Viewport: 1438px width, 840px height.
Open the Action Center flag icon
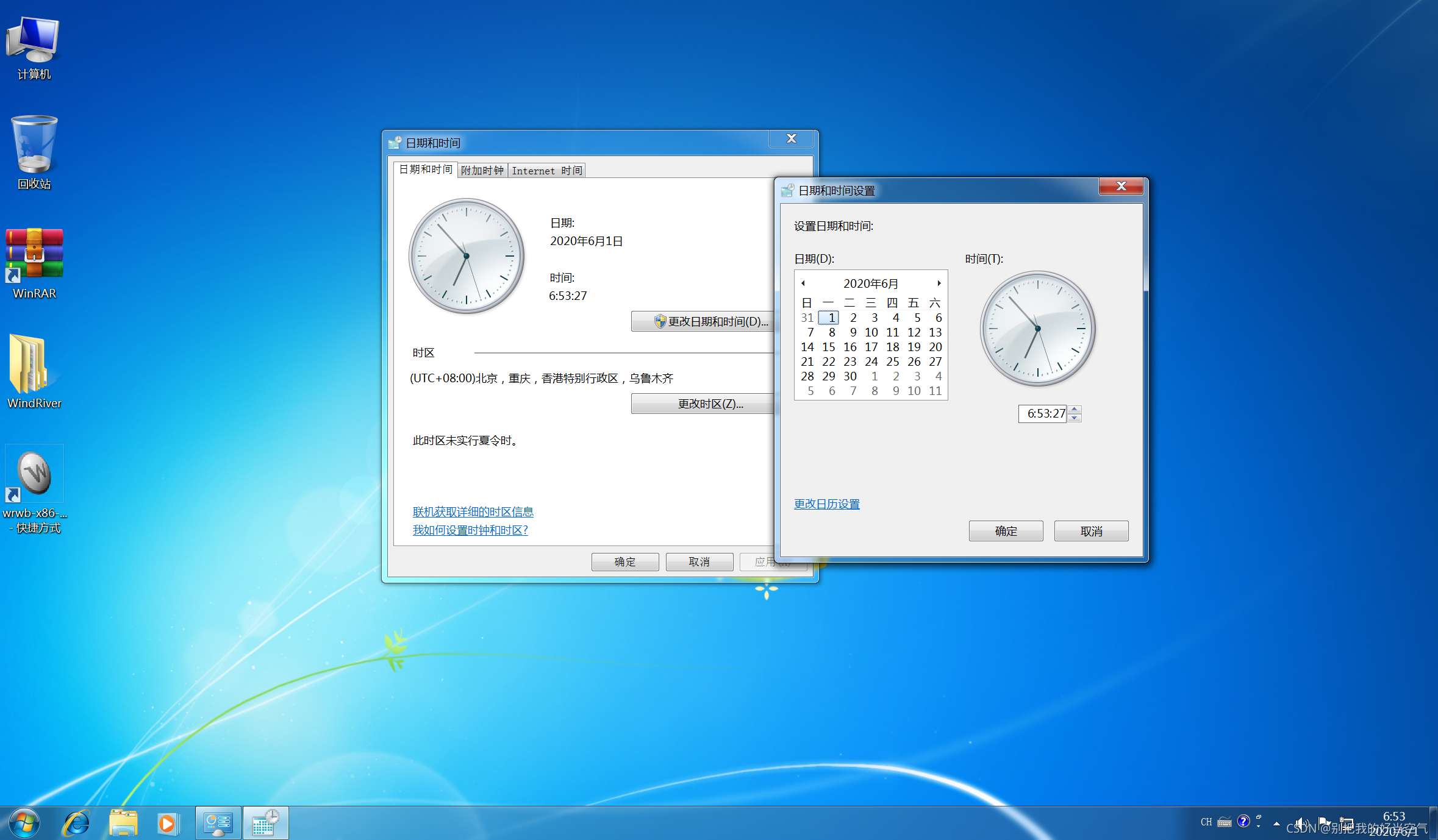(x=1324, y=823)
